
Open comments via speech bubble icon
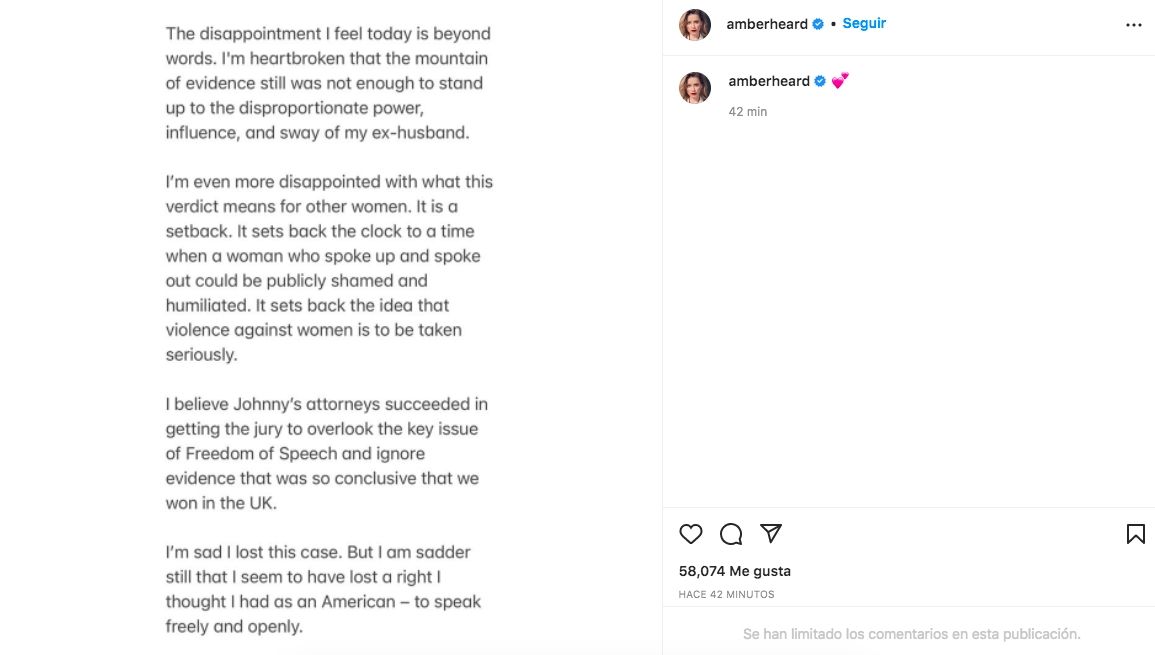pos(731,534)
